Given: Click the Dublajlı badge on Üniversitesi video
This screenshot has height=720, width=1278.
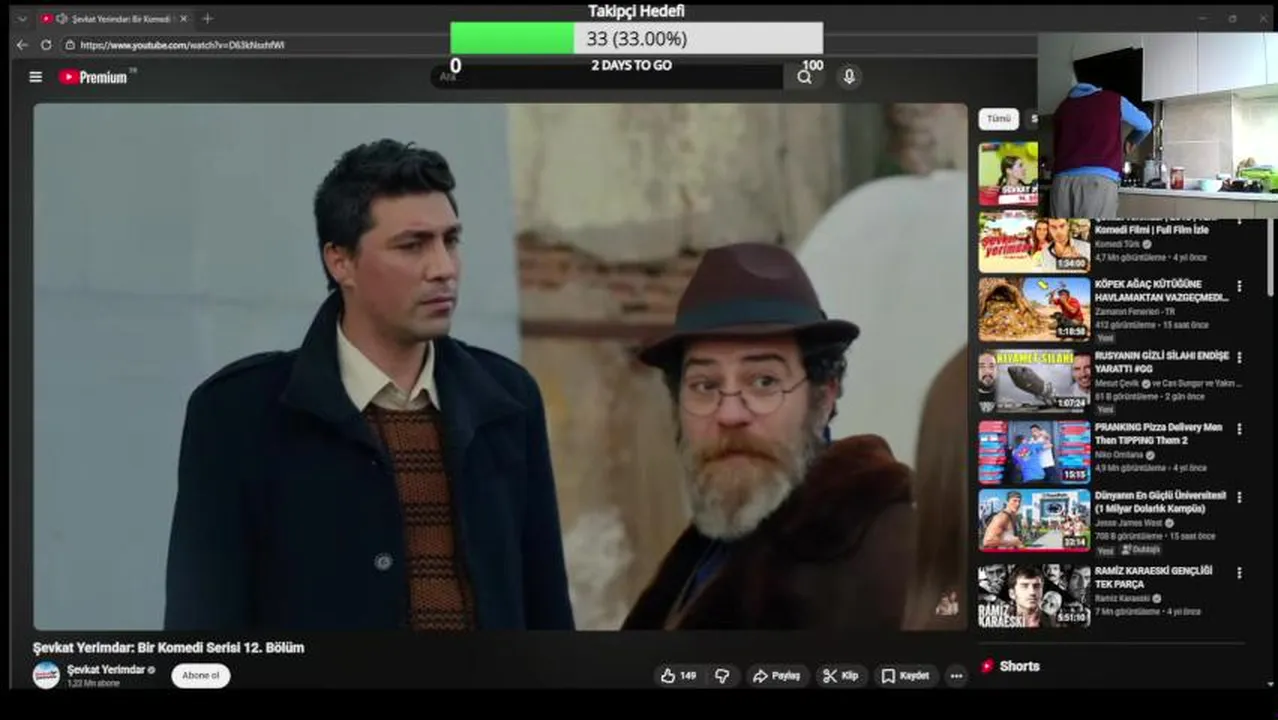Looking at the screenshot, I should (x=1140, y=550).
